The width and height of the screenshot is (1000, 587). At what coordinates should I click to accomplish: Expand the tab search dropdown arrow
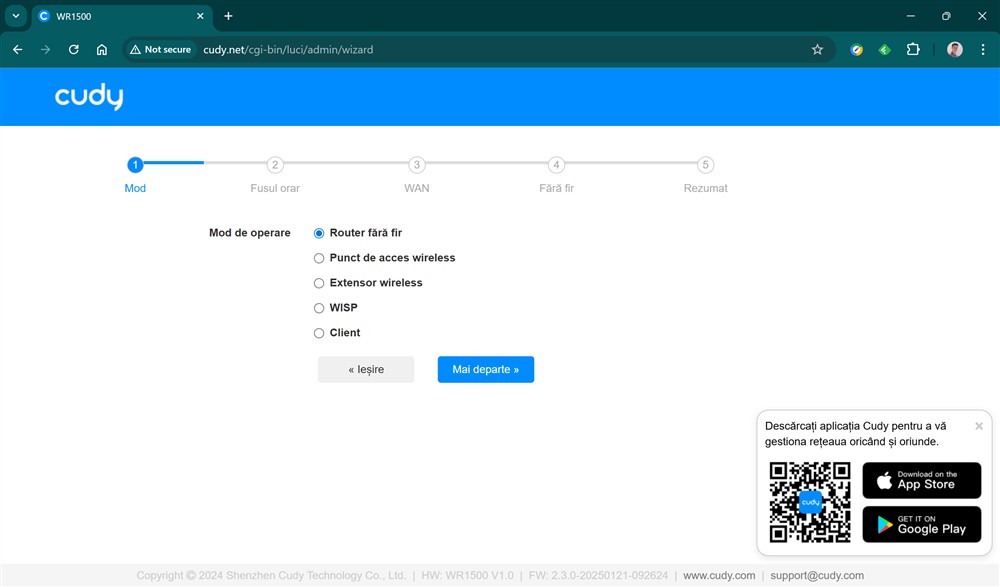tap(15, 16)
